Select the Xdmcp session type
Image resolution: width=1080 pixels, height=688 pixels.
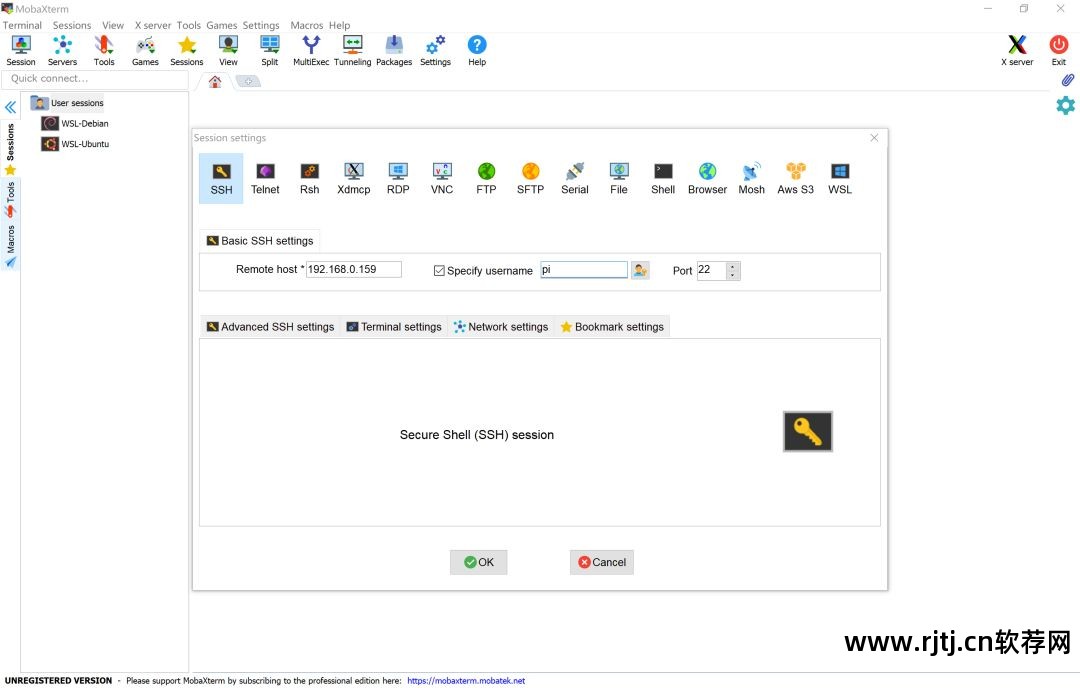point(353,178)
